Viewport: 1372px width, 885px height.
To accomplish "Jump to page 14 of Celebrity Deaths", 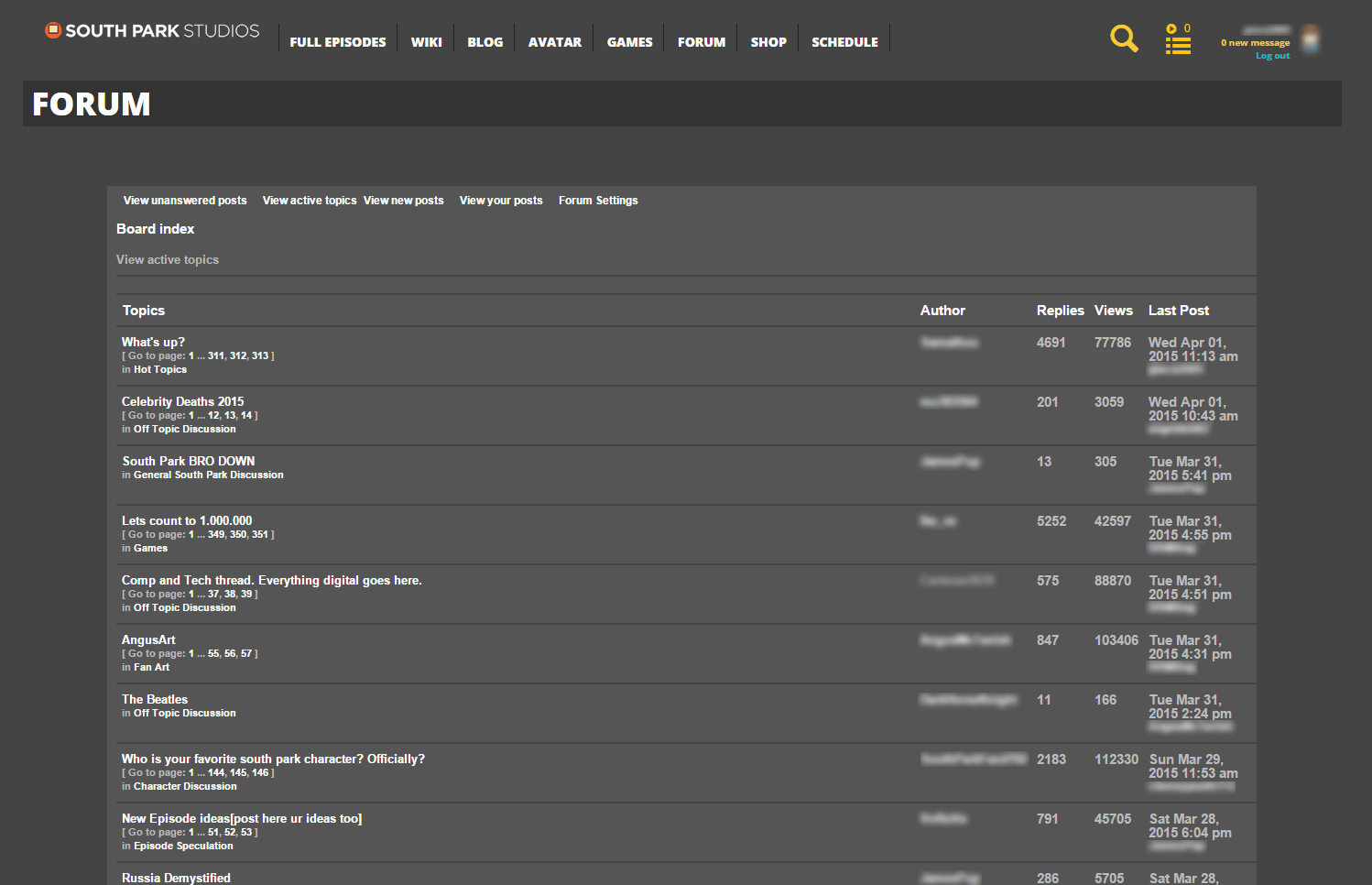I will tap(246, 415).
